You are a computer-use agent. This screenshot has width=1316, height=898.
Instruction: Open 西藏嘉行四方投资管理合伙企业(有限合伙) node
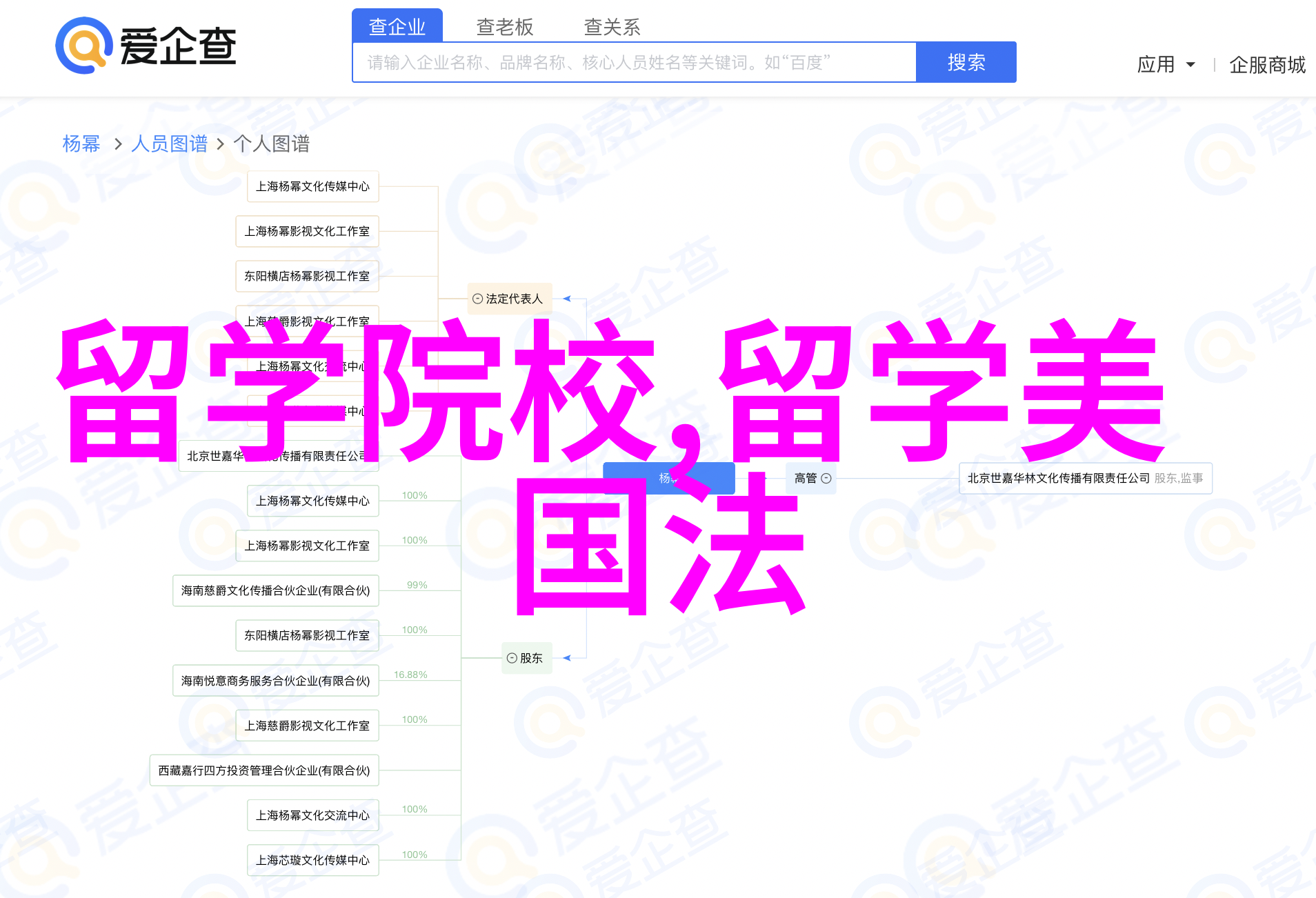click(x=264, y=770)
